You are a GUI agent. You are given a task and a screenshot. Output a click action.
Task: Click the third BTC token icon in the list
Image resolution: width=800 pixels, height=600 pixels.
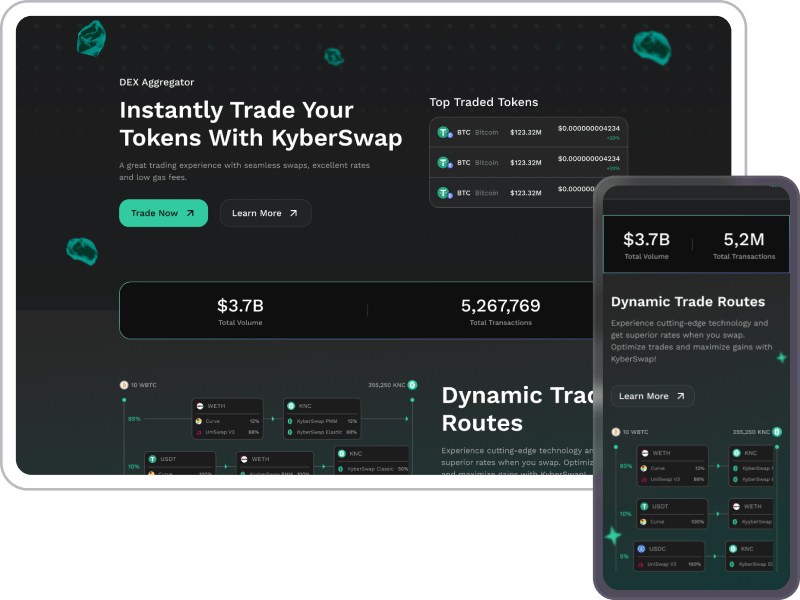(x=444, y=192)
